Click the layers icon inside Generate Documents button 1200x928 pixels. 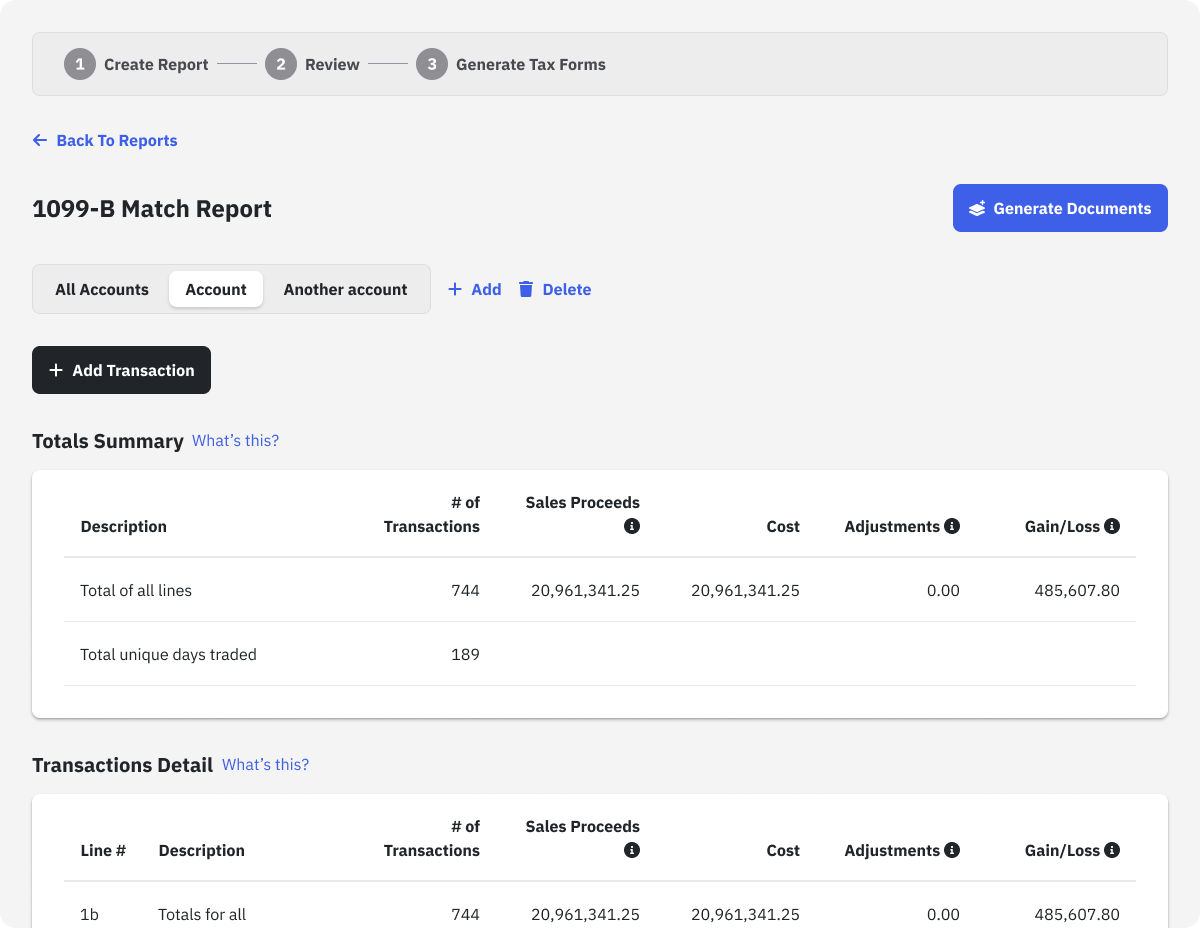(975, 208)
